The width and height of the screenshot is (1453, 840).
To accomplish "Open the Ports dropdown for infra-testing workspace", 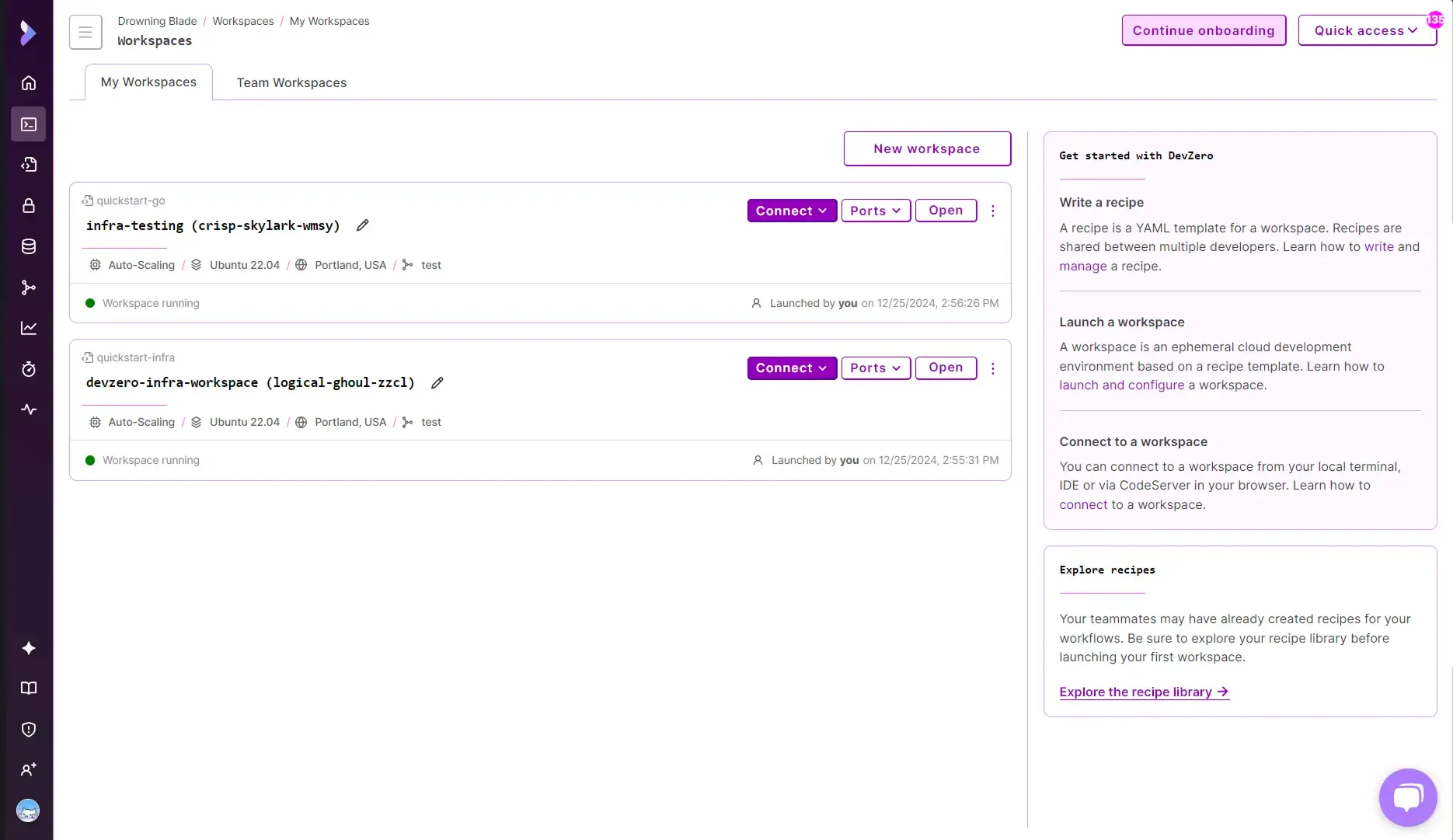I will click(875, 211).
